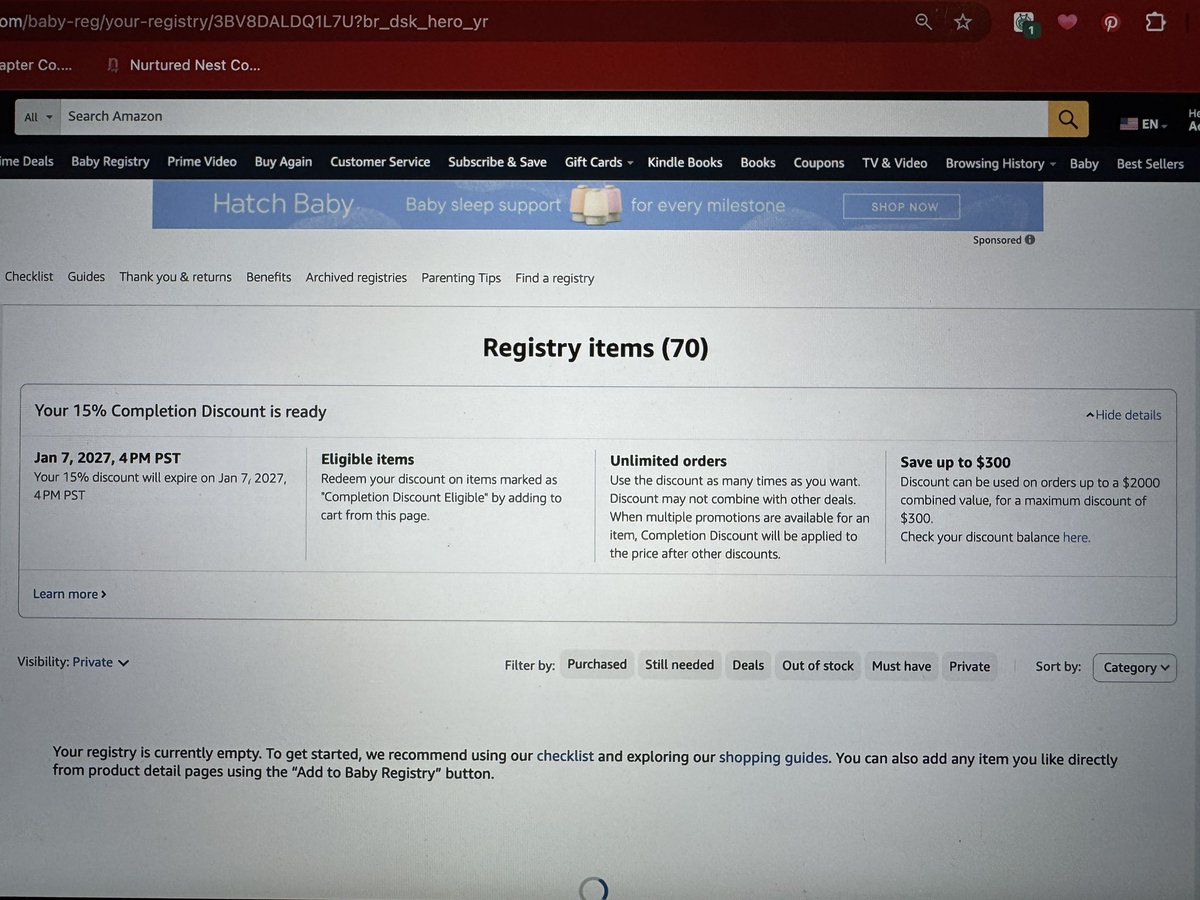This screenshot has width=1200, height=900.
Task: Open the shopping guides link
Action: (x=773, y=758)
